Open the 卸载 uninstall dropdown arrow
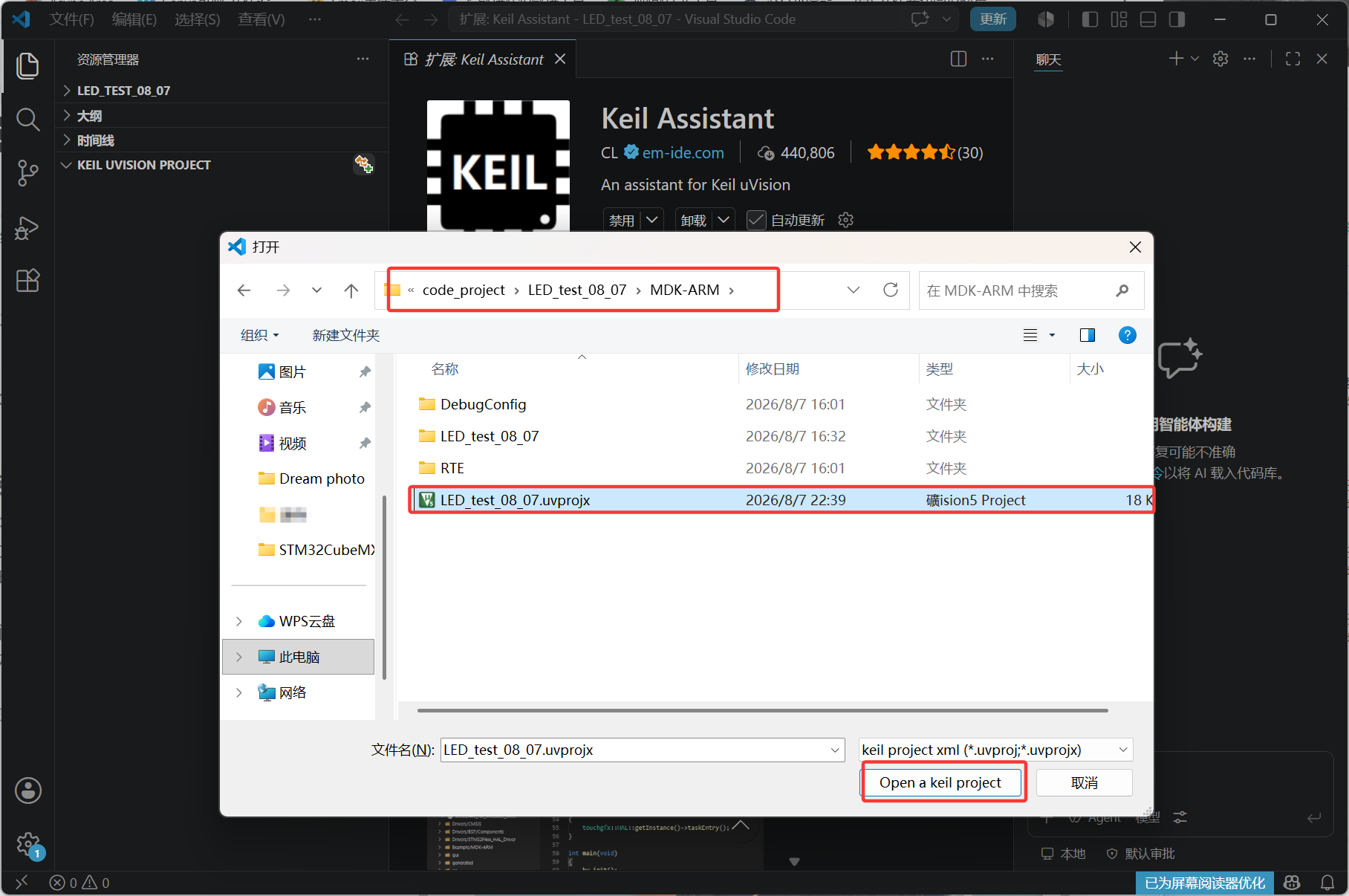 tap(724, 220)
